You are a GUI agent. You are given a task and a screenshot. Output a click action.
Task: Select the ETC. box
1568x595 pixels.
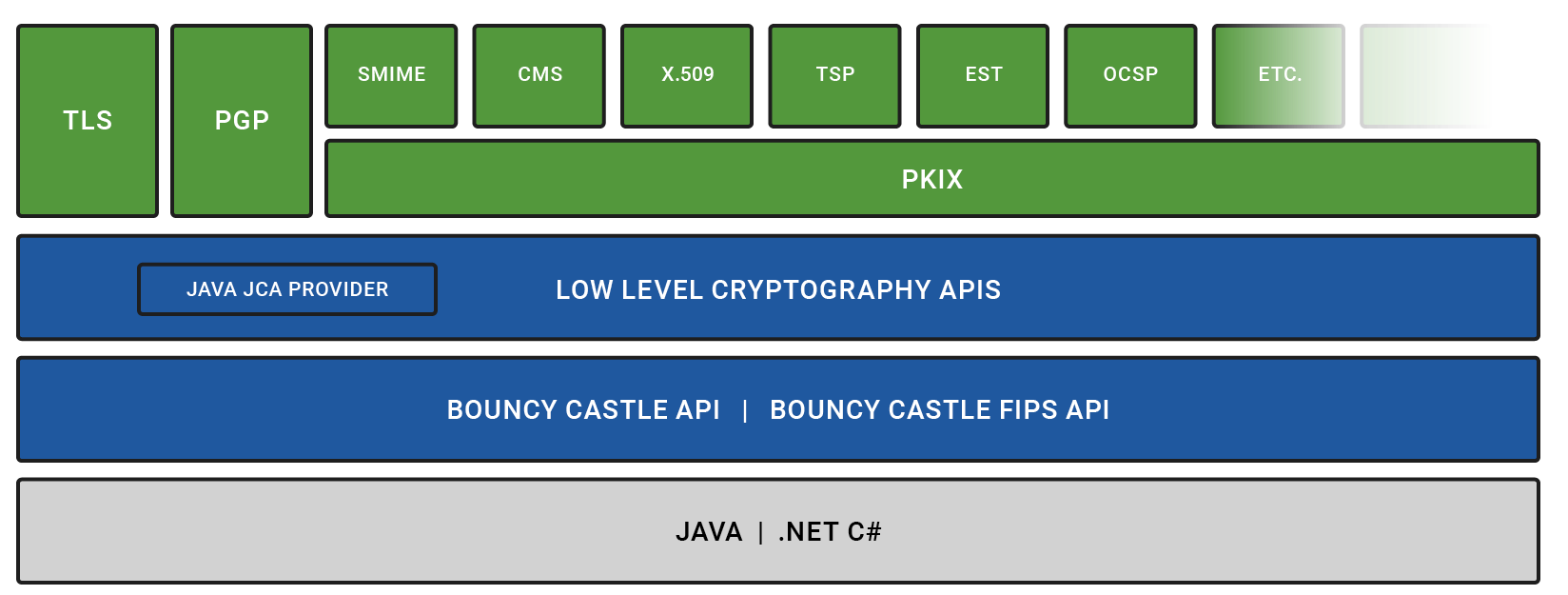[1279, 75]
